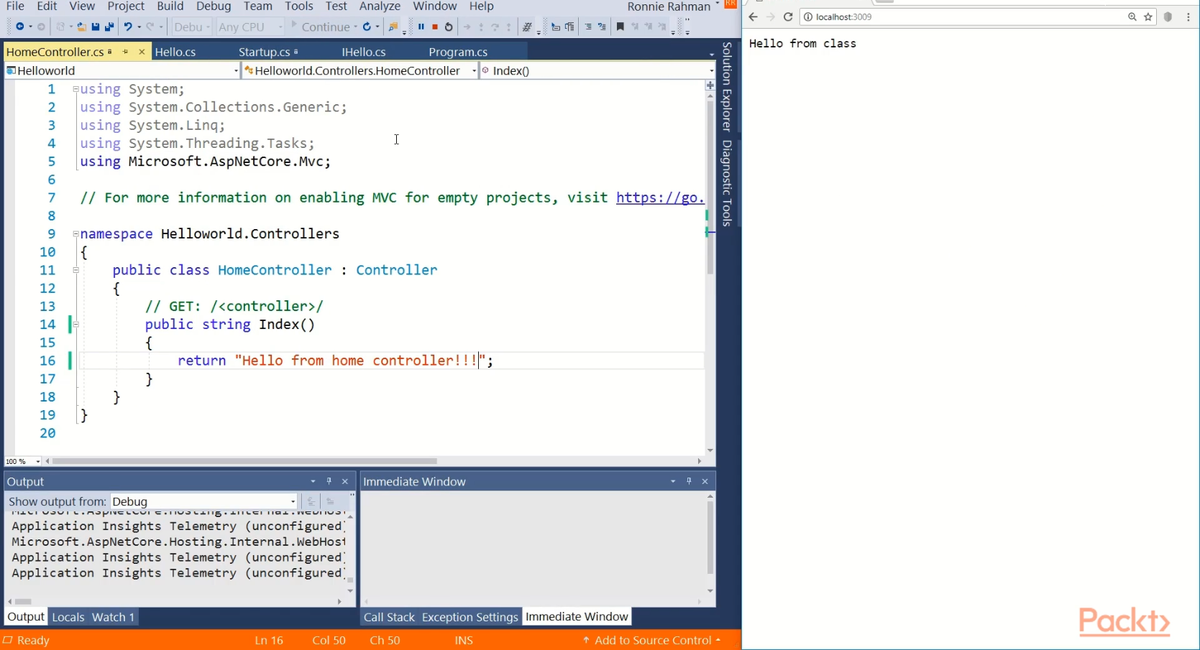The image size is (1200, 650).
Task: Click the Pause (Break All) debug icon
Action: coord(421,27)
